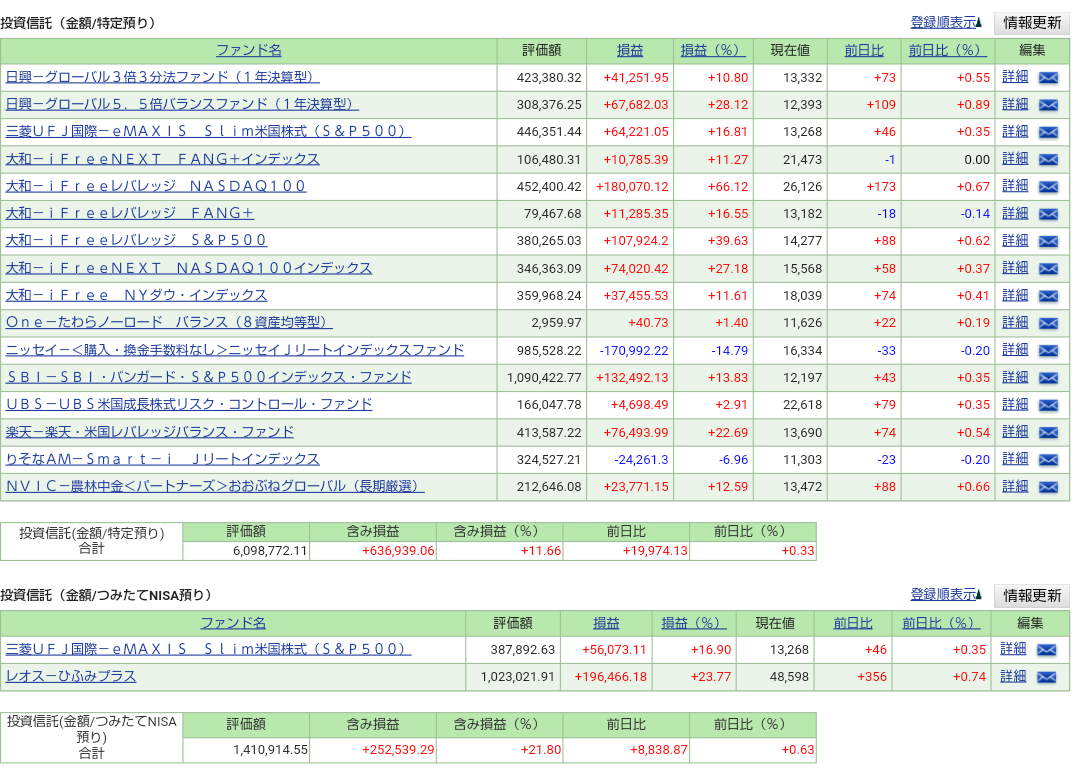Open envelope icon in ニッセイＪリートインデックスファンド row
Image resolution: width=1080 pixels, height=772 pixels.
[x=1049, y=350]
